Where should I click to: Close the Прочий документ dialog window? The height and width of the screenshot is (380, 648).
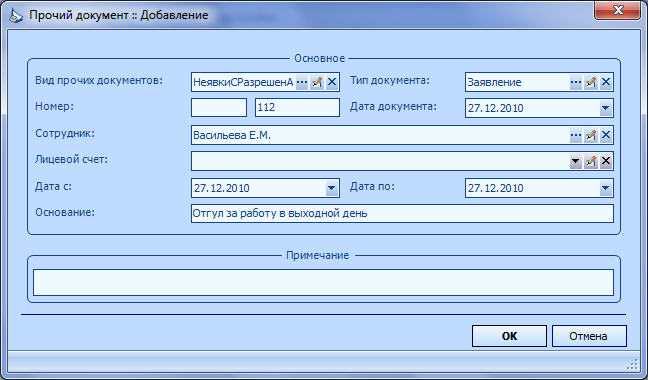(x=618, y=10)
